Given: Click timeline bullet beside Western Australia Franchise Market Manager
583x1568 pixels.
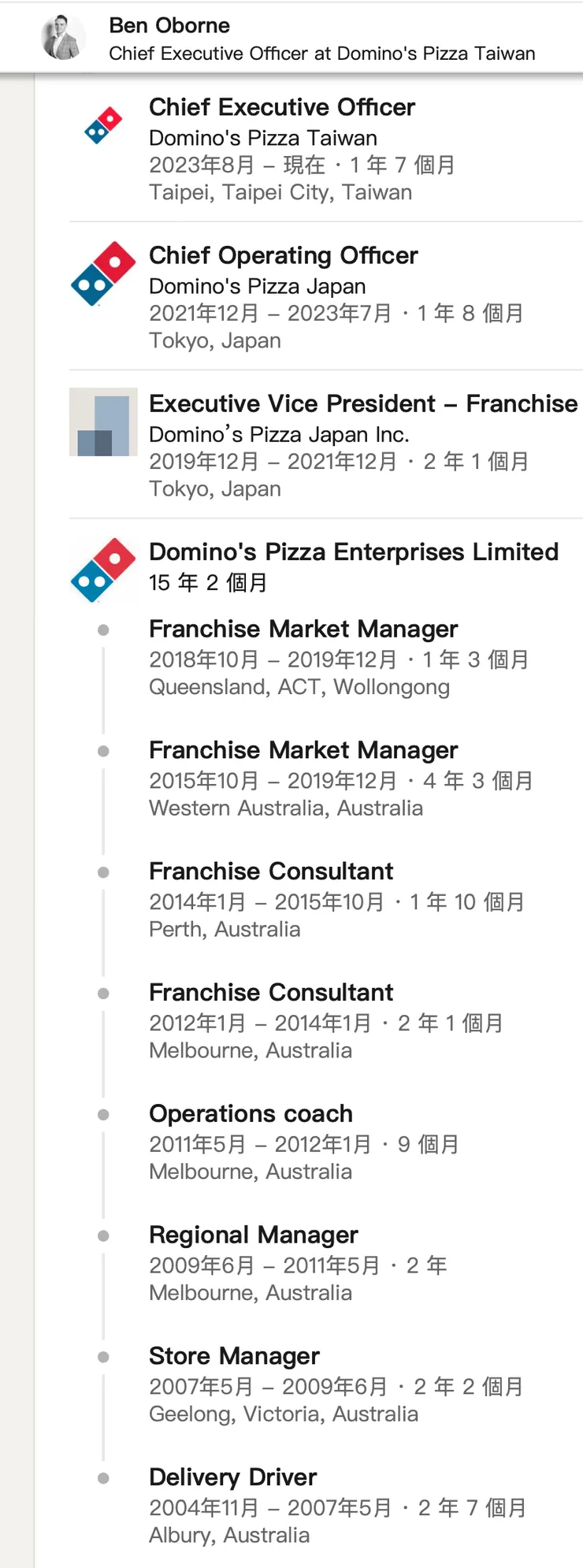Looking at the screenshot, I should [103, 751].
